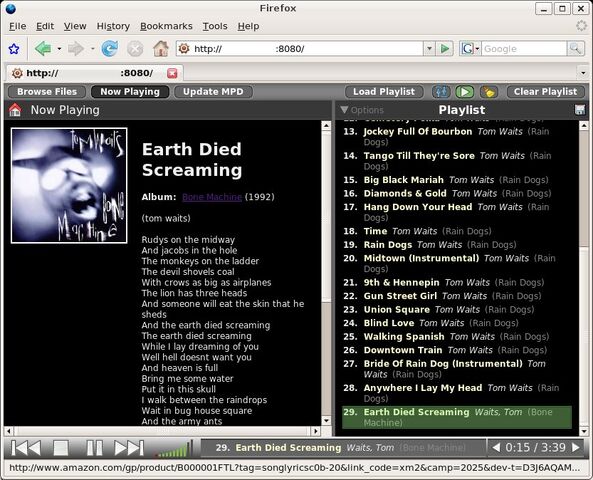Click the Browse Files button
Screen dimensions: 593x480
pos(47,92)
